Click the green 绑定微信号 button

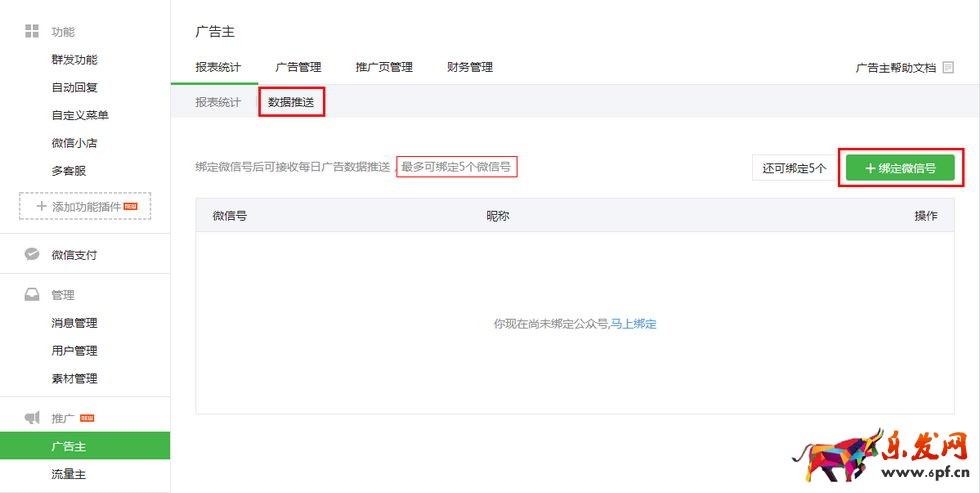point(900,167)
